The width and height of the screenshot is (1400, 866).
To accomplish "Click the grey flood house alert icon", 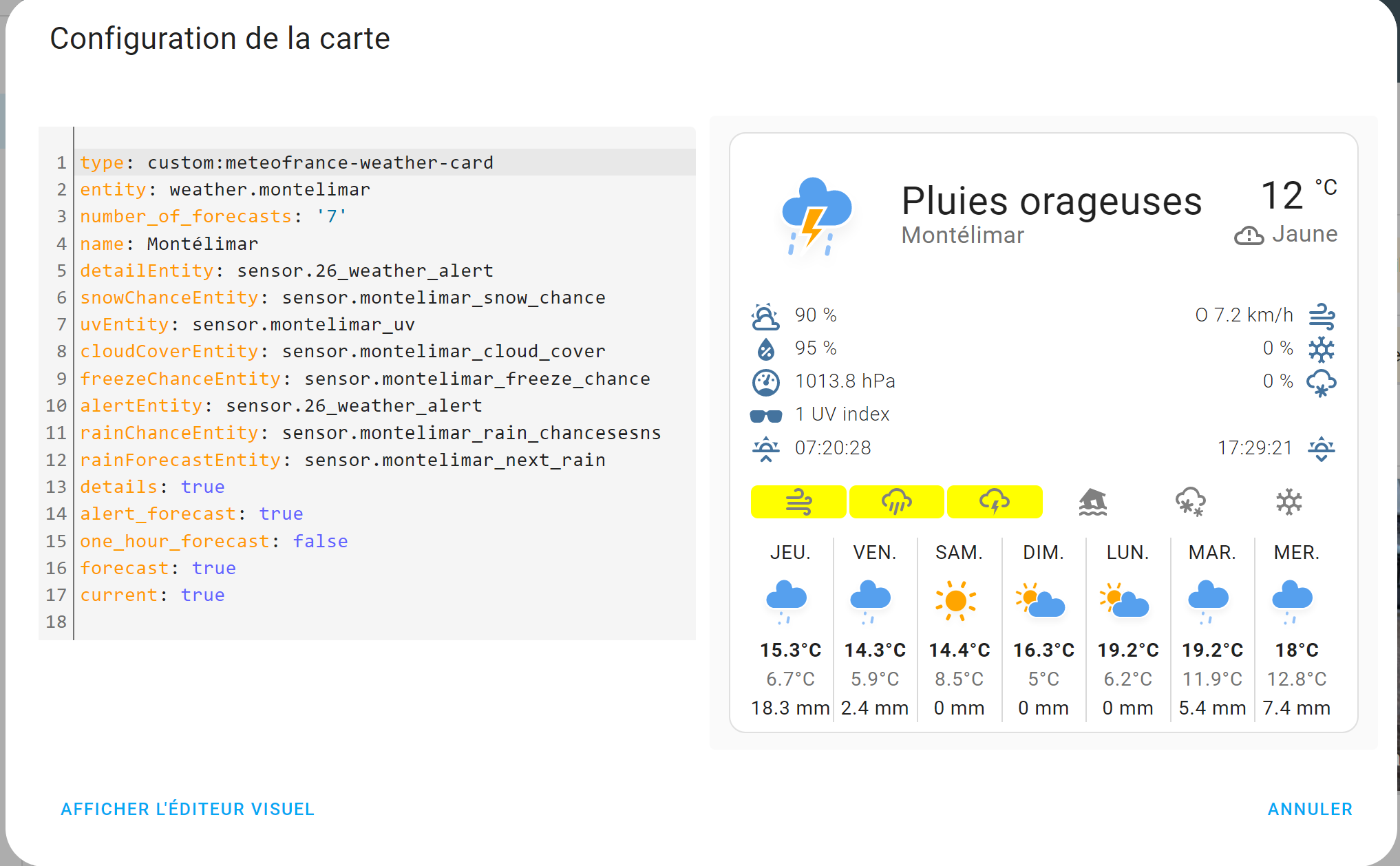I will (1093, 502).
